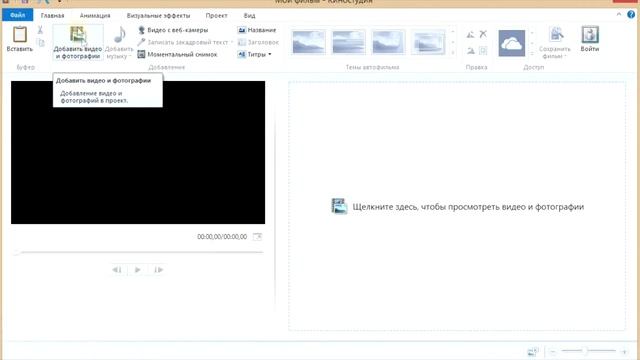Open Help with the question mark
Viewport: 640px width, 360px height.
click(x=631, y=14)
